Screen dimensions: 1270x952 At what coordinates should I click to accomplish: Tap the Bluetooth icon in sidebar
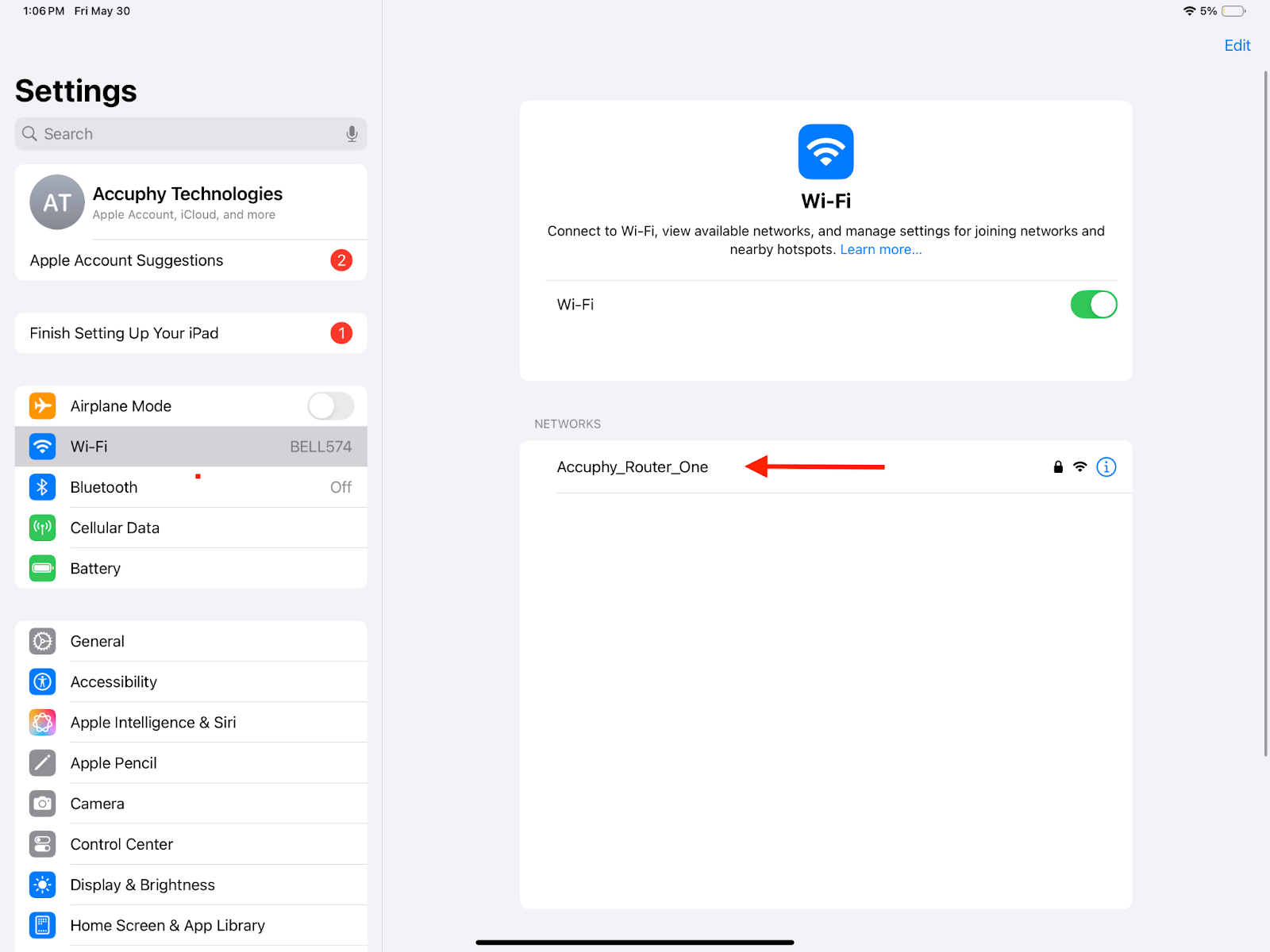tap(43, 487)
